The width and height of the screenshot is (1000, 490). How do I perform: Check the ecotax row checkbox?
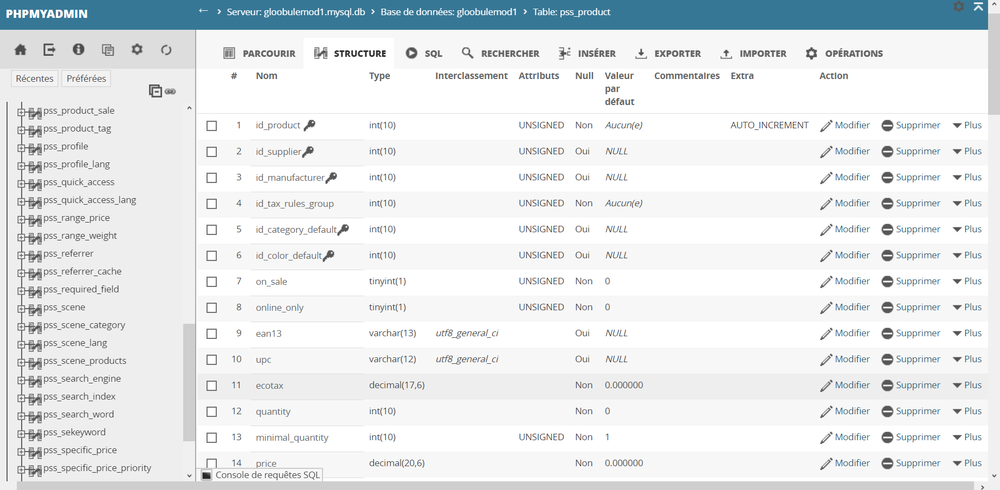coord(212,386)
